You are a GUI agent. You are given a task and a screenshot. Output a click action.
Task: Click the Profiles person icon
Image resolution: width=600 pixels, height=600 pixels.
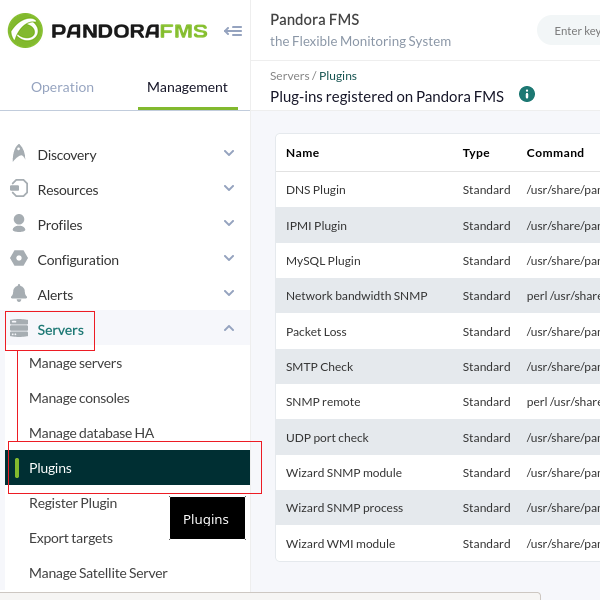18,224
